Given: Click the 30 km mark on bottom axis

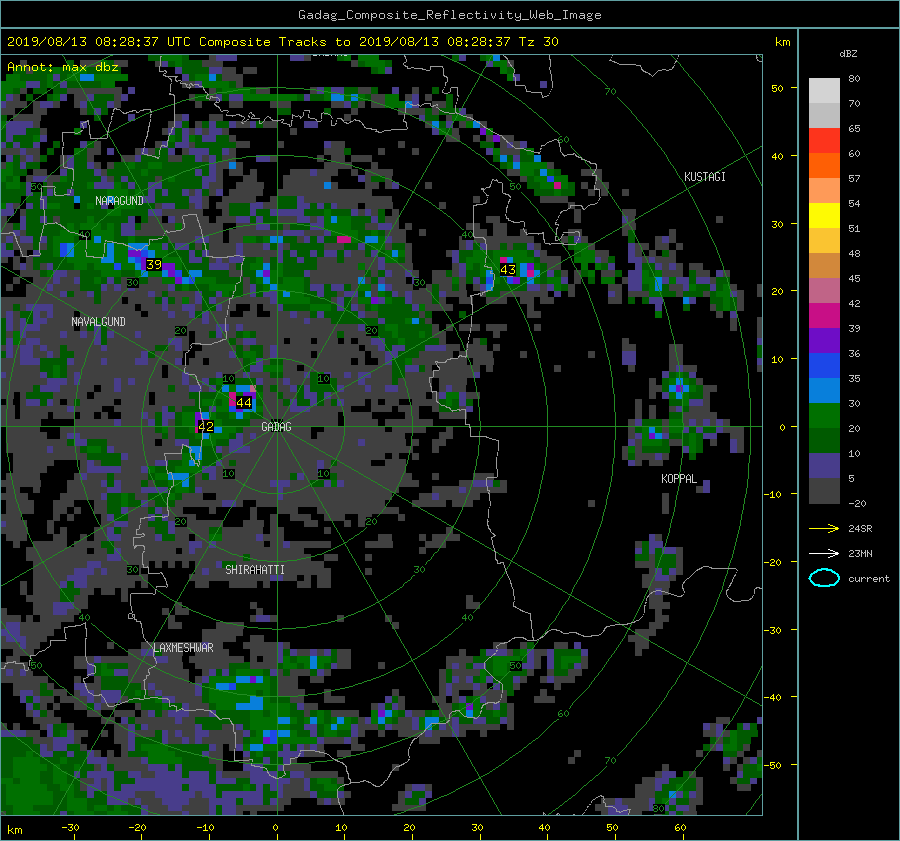Looking at the screenshot, I should coord(477,828).
